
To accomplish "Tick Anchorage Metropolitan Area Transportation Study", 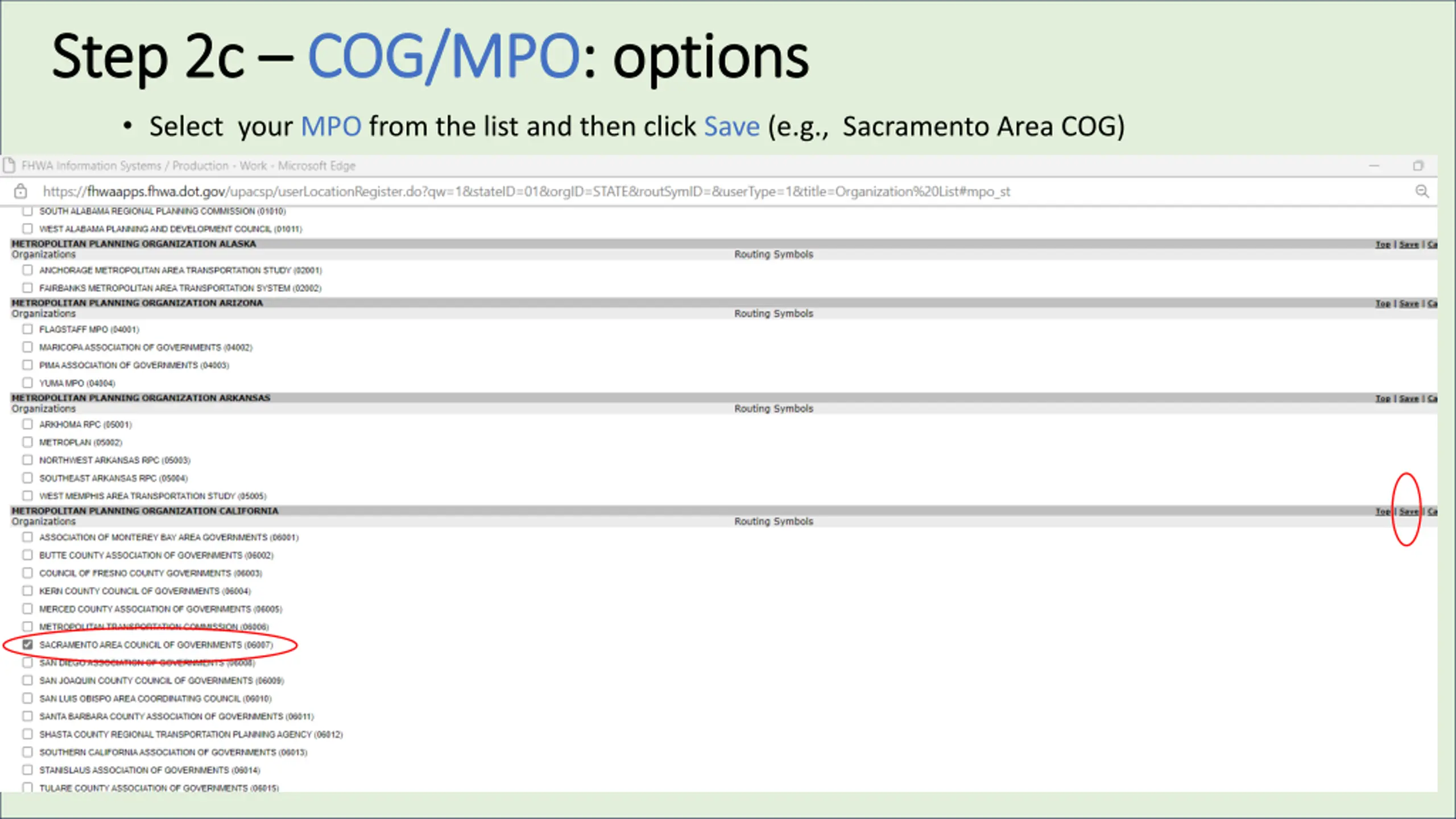I will (27, 270).
